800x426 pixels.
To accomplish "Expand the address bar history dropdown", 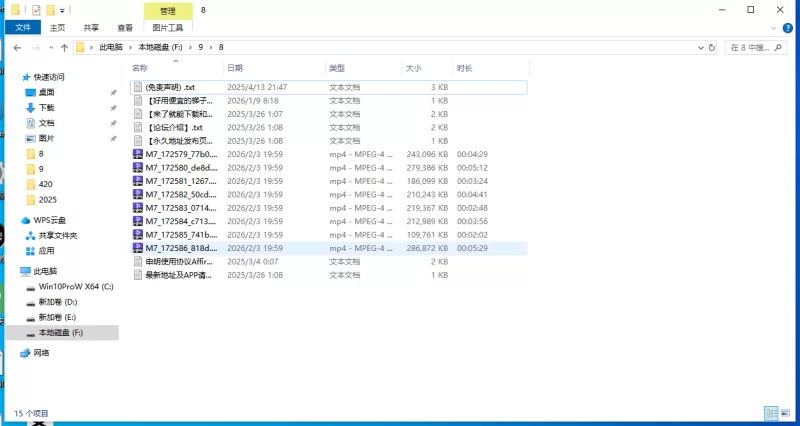I will (701, 47).
